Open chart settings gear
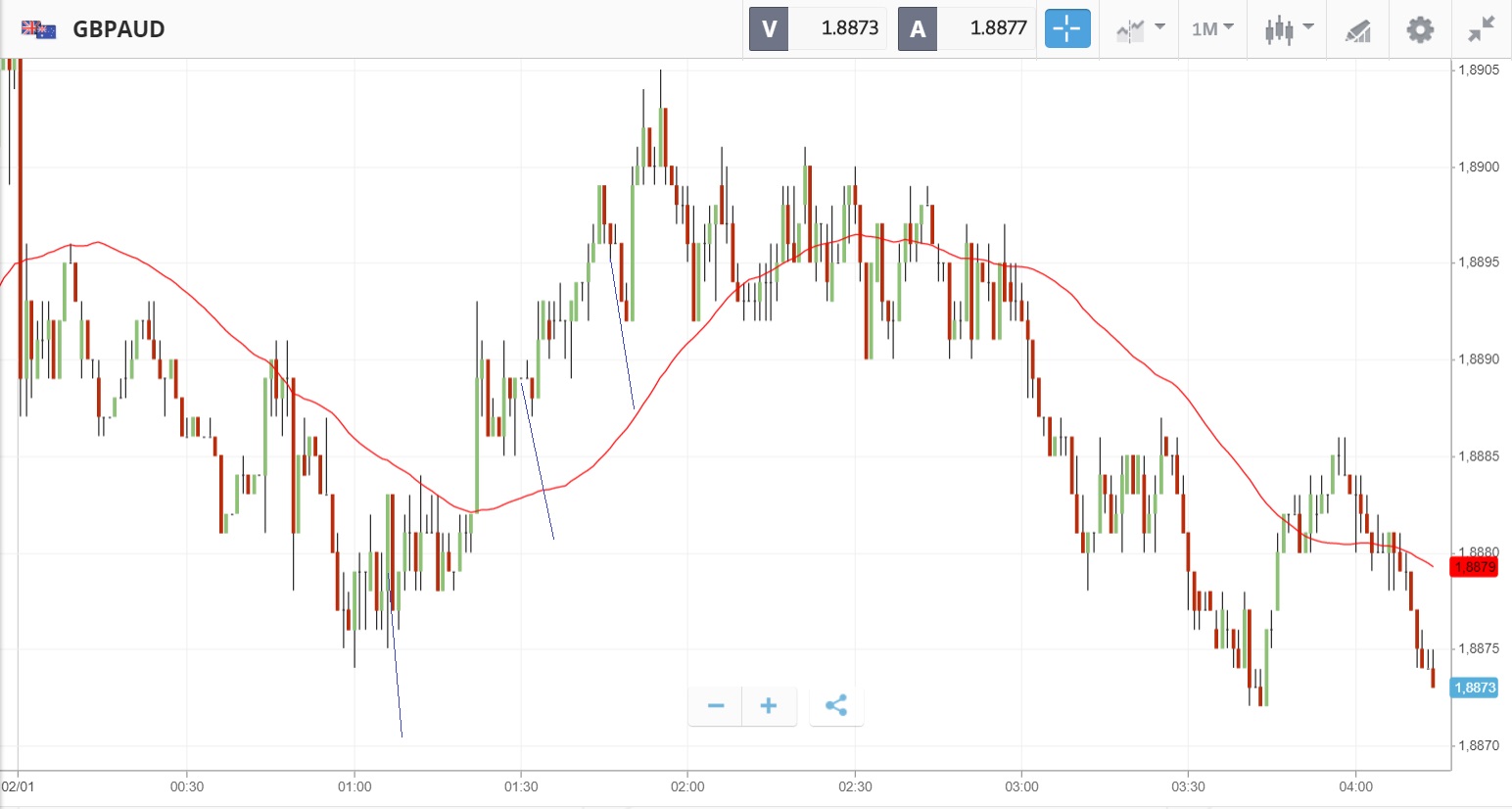 pos(1420,28)
